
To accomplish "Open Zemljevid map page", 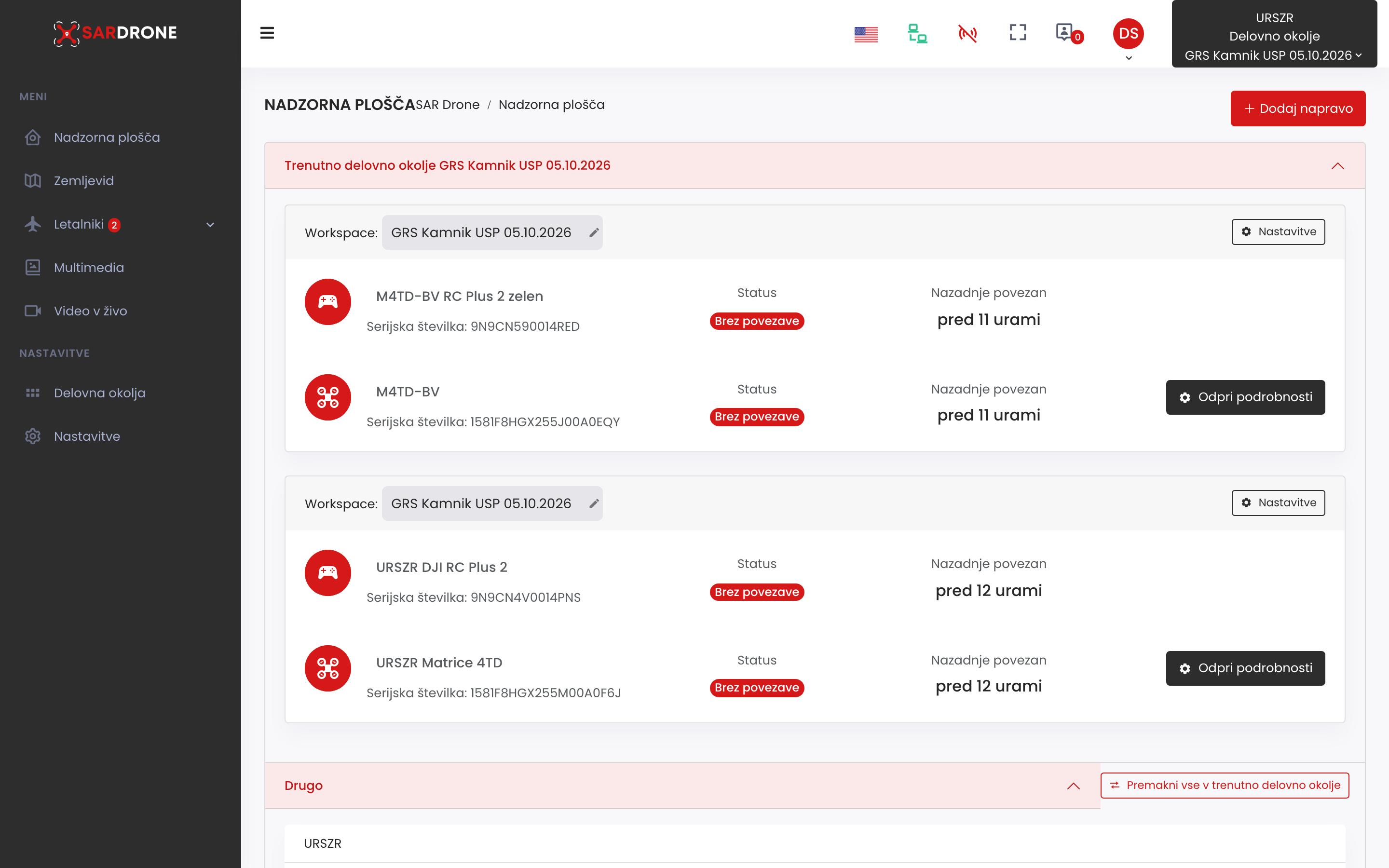I will [x=84, y=181].
